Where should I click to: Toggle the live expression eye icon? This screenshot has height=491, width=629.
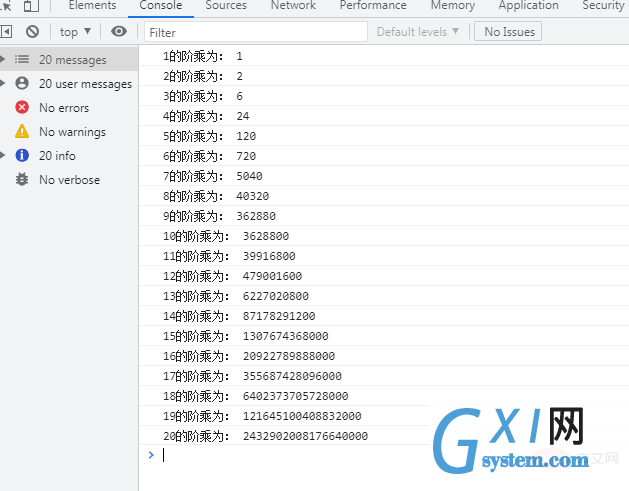119,31
